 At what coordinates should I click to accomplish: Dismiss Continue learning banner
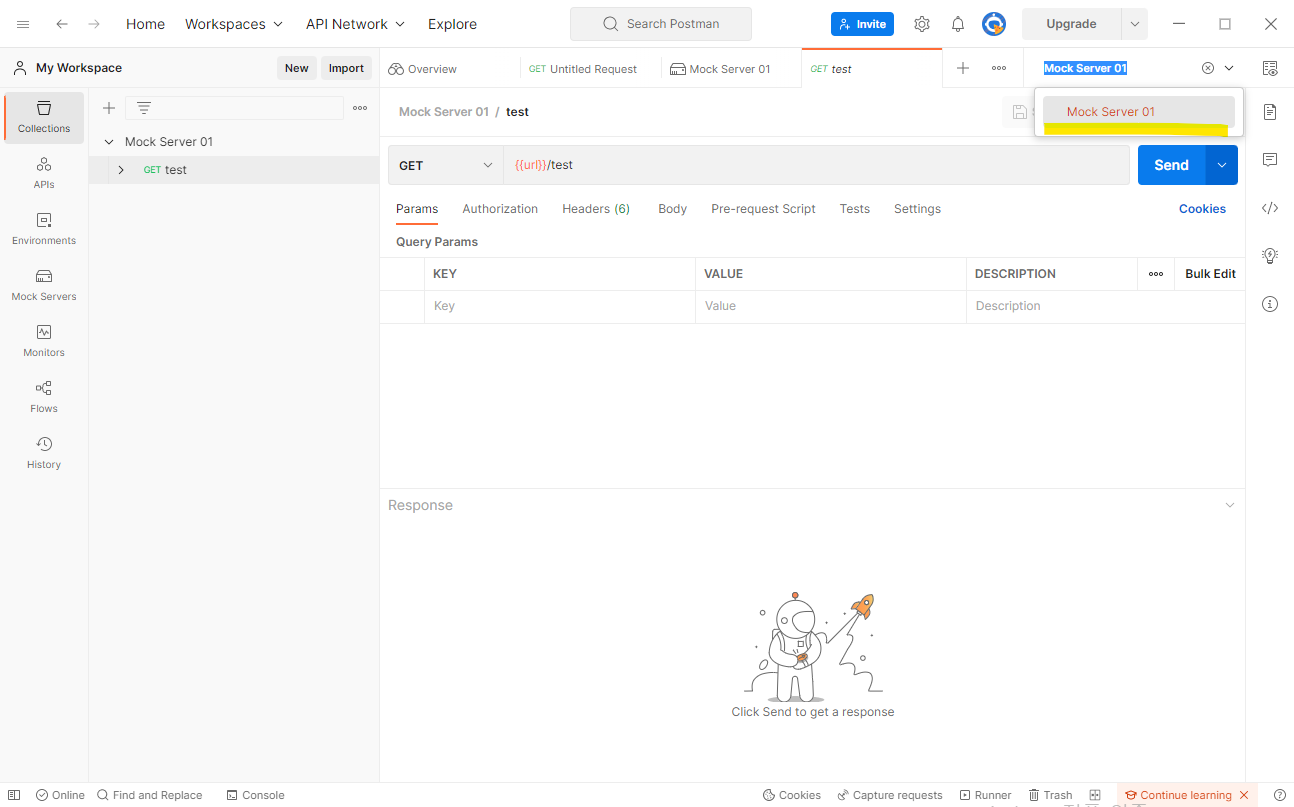[x=1244, y=795]
